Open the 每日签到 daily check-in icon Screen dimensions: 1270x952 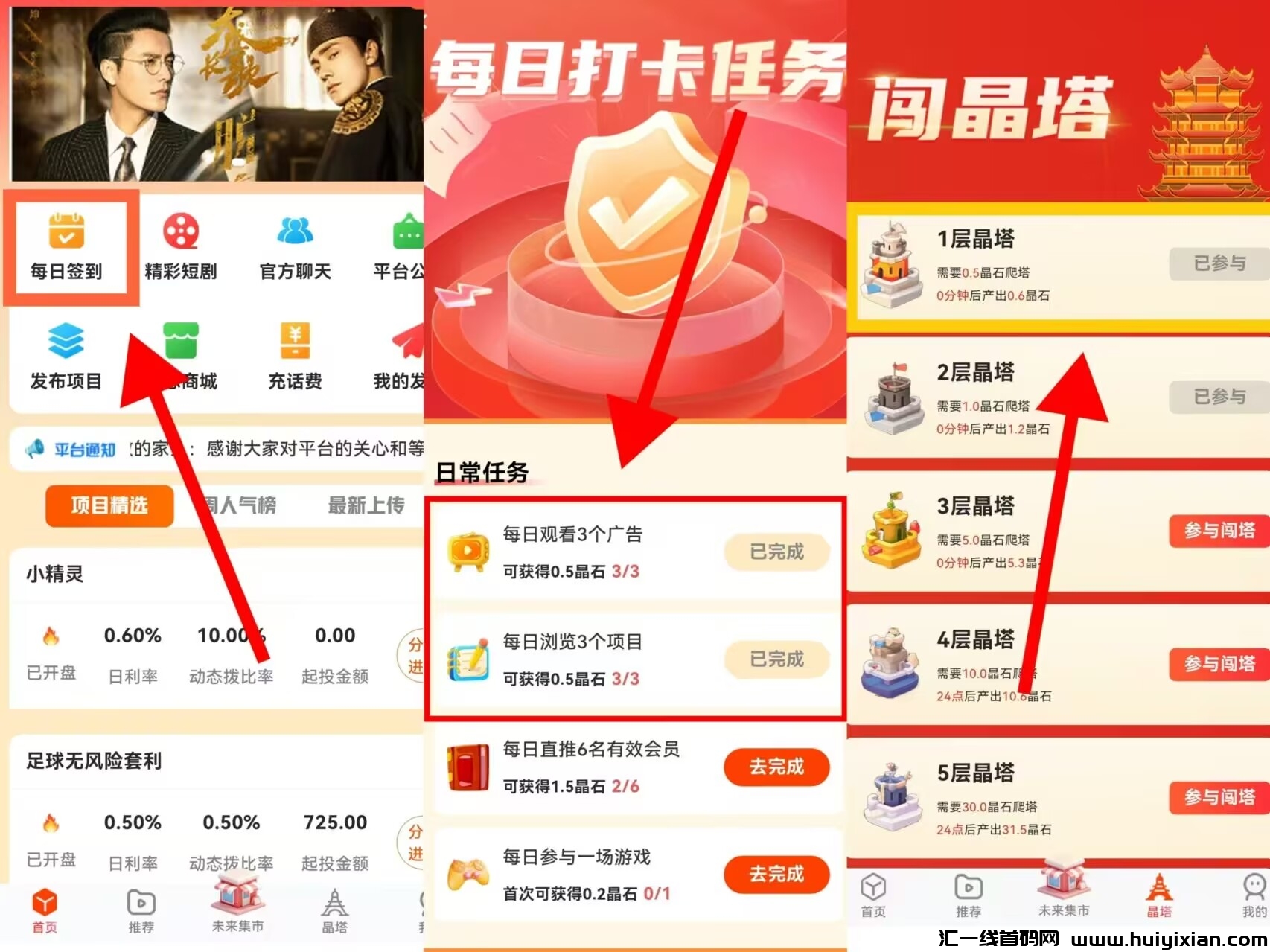66,248
